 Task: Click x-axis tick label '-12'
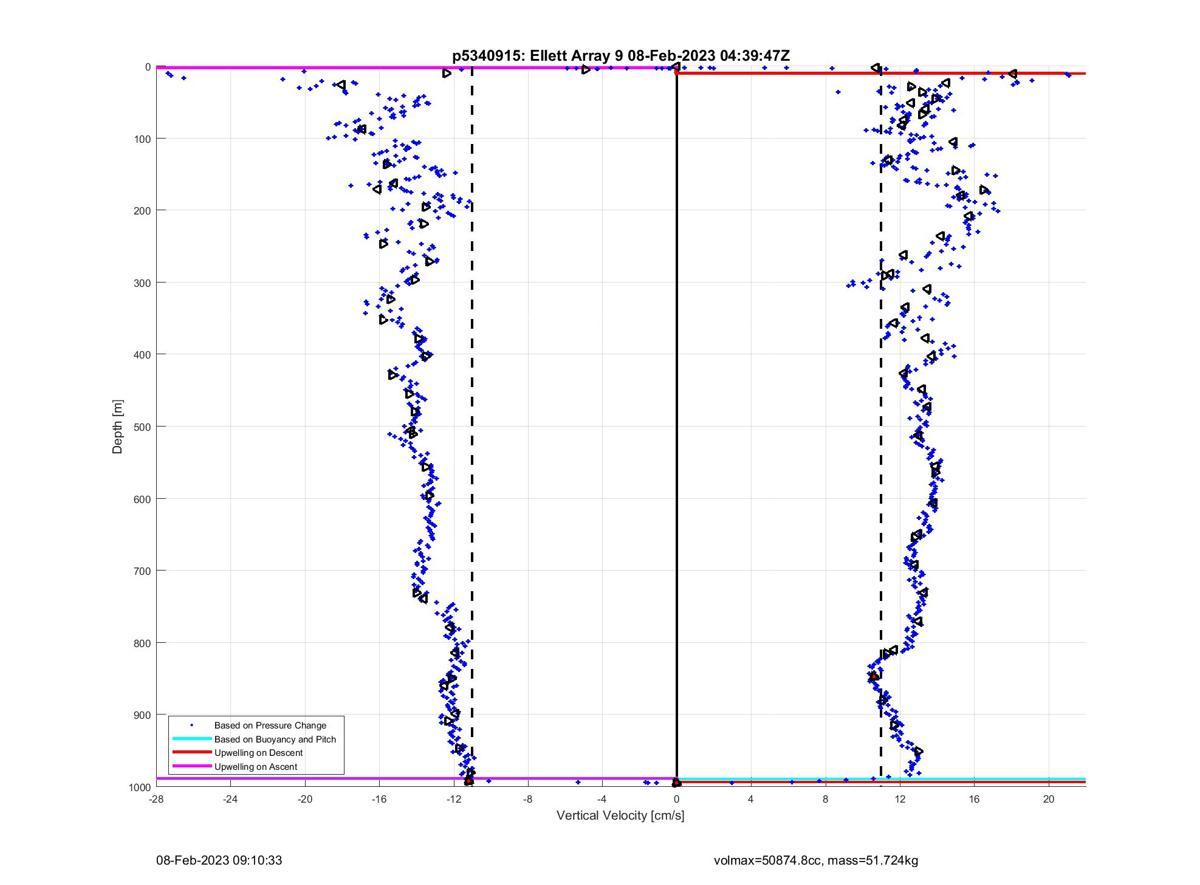tap(454, 799)
